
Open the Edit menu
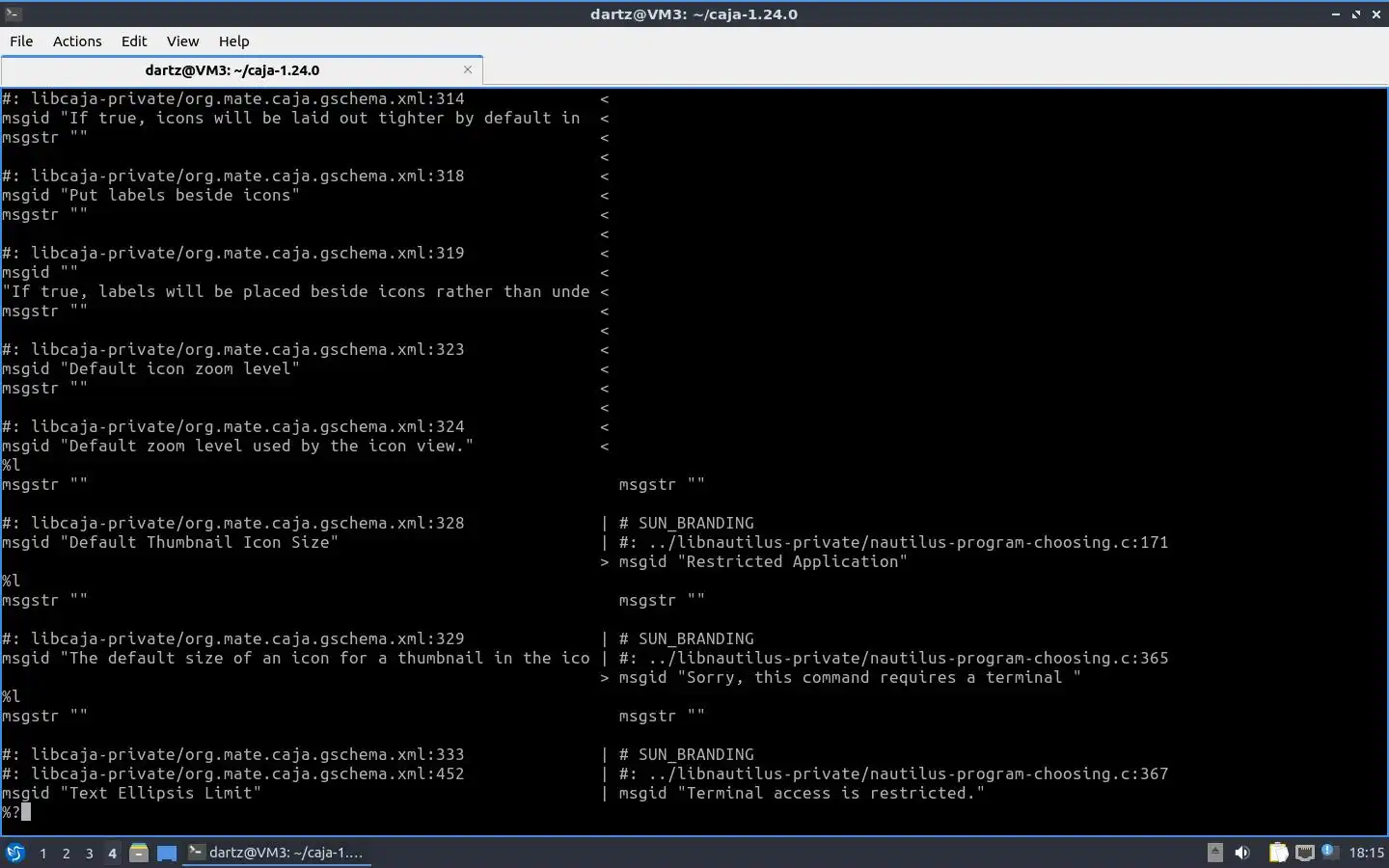(x=134, y=41)
